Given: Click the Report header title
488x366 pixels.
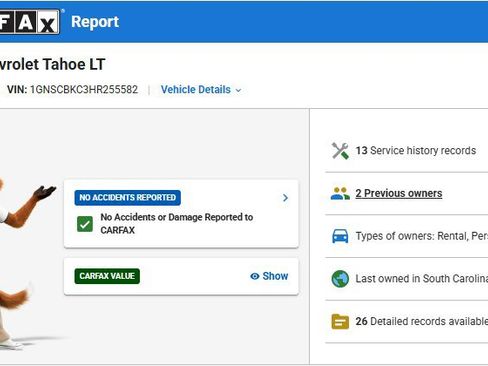Looking at the screenshot, I should (95, 22).
